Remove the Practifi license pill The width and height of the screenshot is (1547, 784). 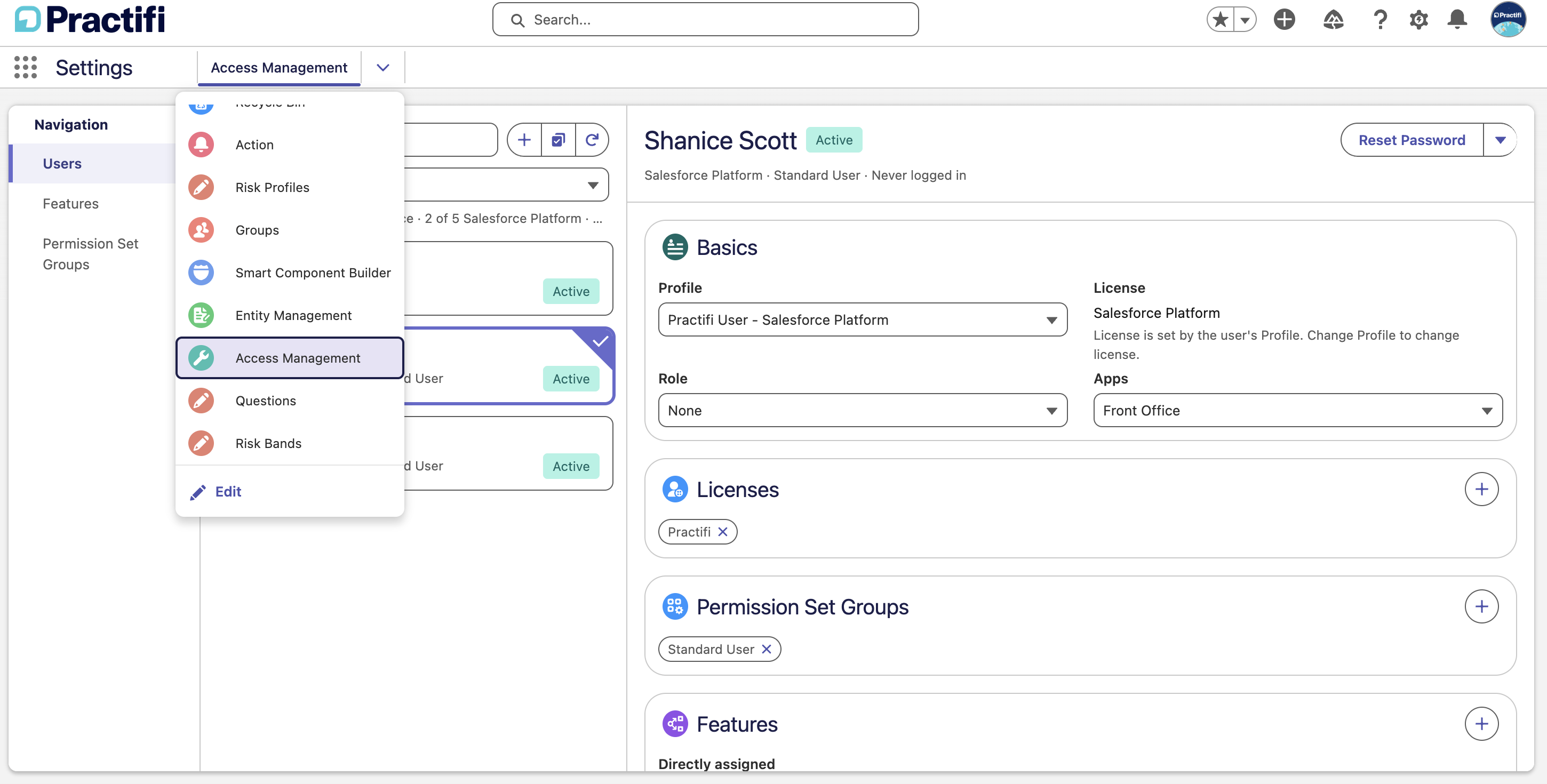coord(723,532)
